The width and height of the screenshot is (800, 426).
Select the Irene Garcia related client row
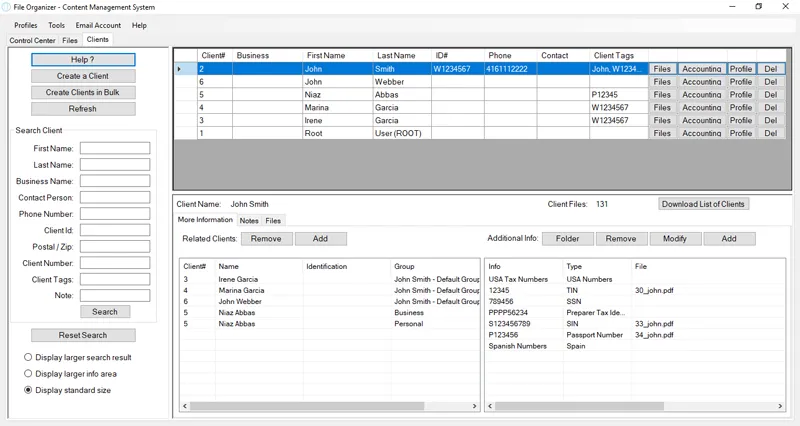[x=330, y=279]
